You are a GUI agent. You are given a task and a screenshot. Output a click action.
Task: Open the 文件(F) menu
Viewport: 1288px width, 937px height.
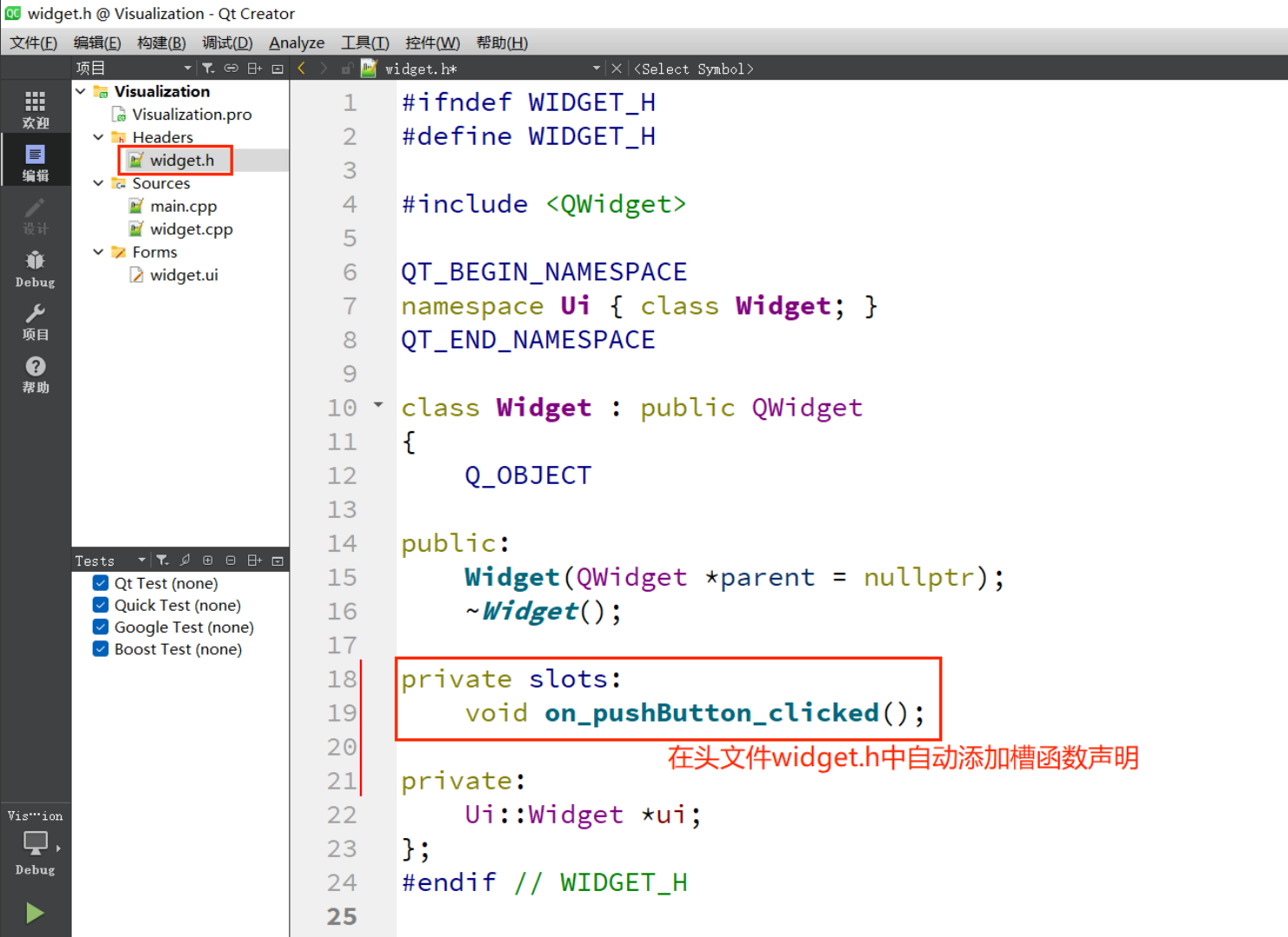click(33, 43)
